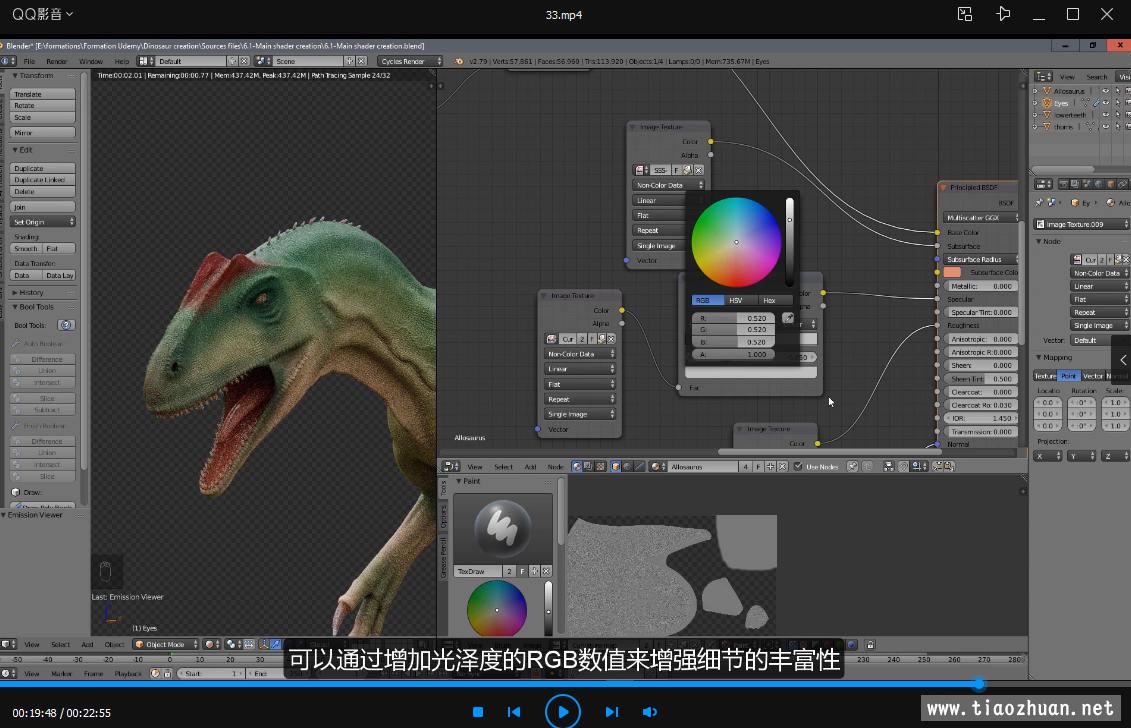Open the Set Origin dropdown
The width and height of the screenshot is (1131, 728).
point(43,222)
